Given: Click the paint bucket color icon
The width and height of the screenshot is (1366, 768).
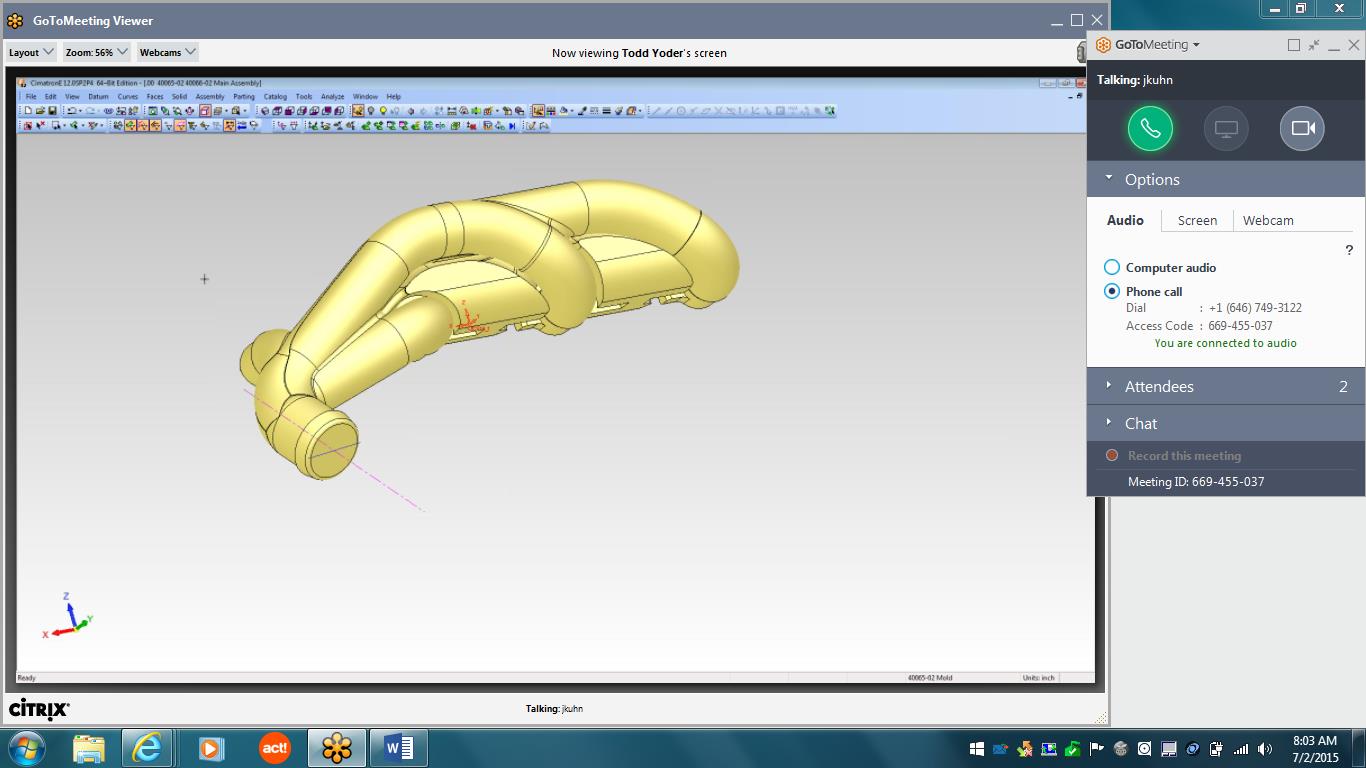Looking at the screenshot, I should coord(564,110).
